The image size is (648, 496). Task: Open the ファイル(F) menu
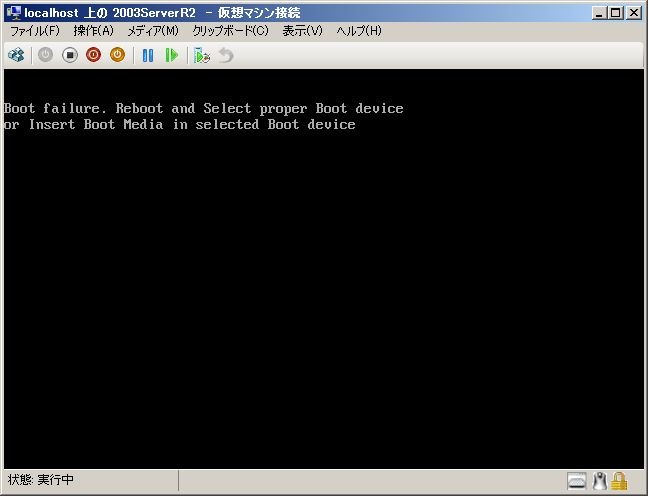35,31
